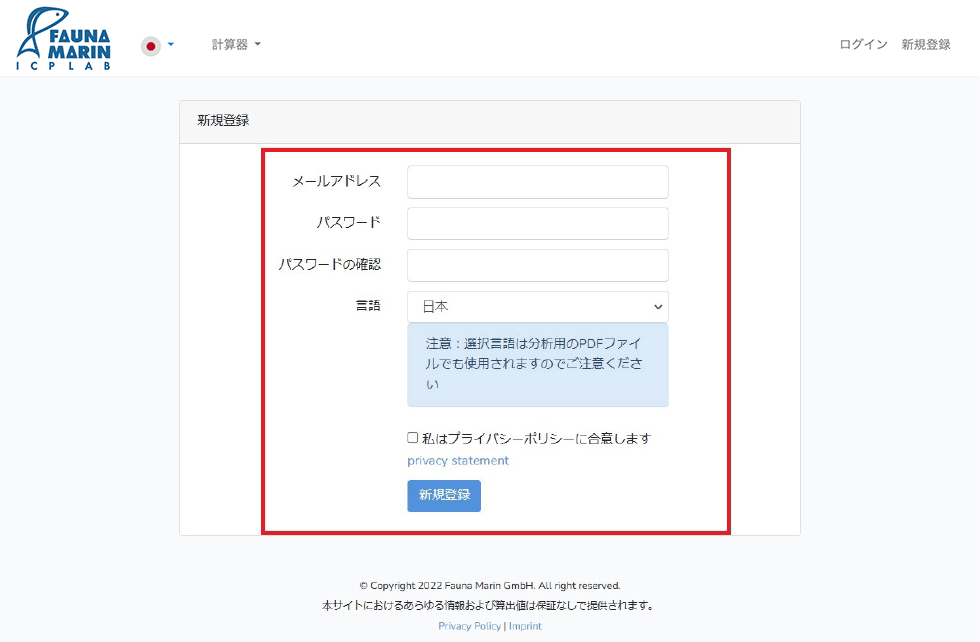Follow the Imprint link in the footer
980x642 pixels.
(x=525, y=626)
